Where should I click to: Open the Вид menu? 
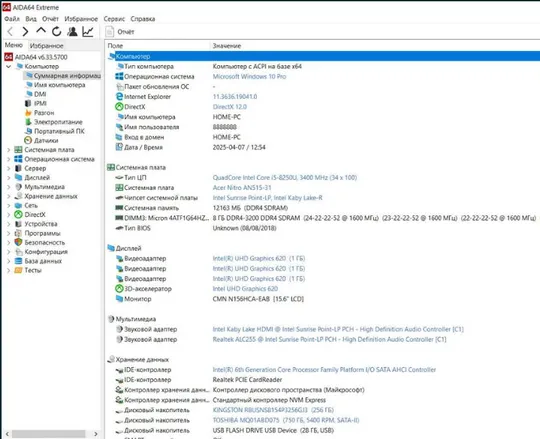[31, 19]
